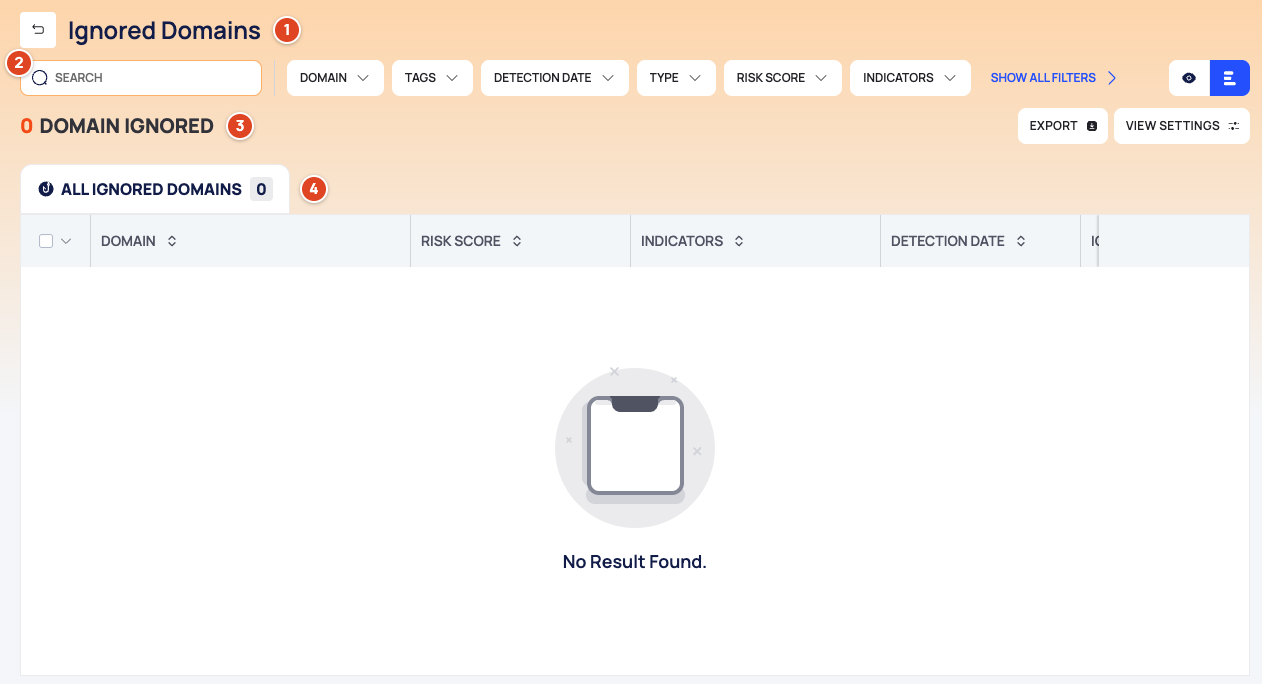1262x684 pixels.
Task: Click the Ignored Domains page title
Action: (164, 31)
